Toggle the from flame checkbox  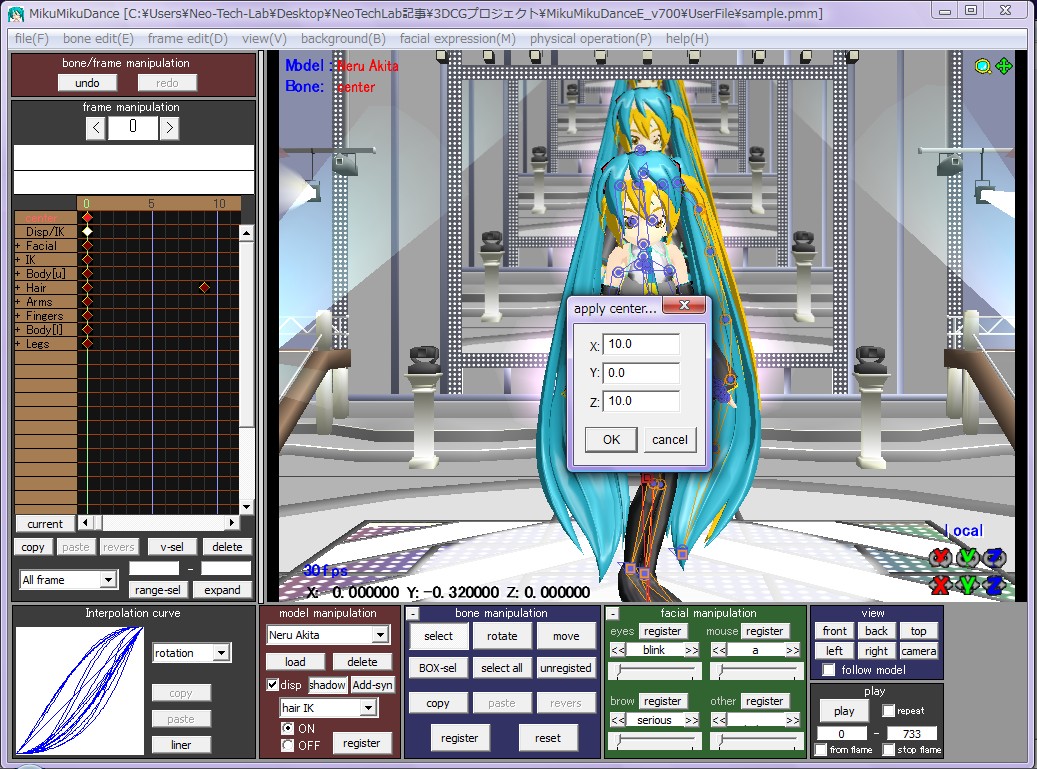point(821,749)
